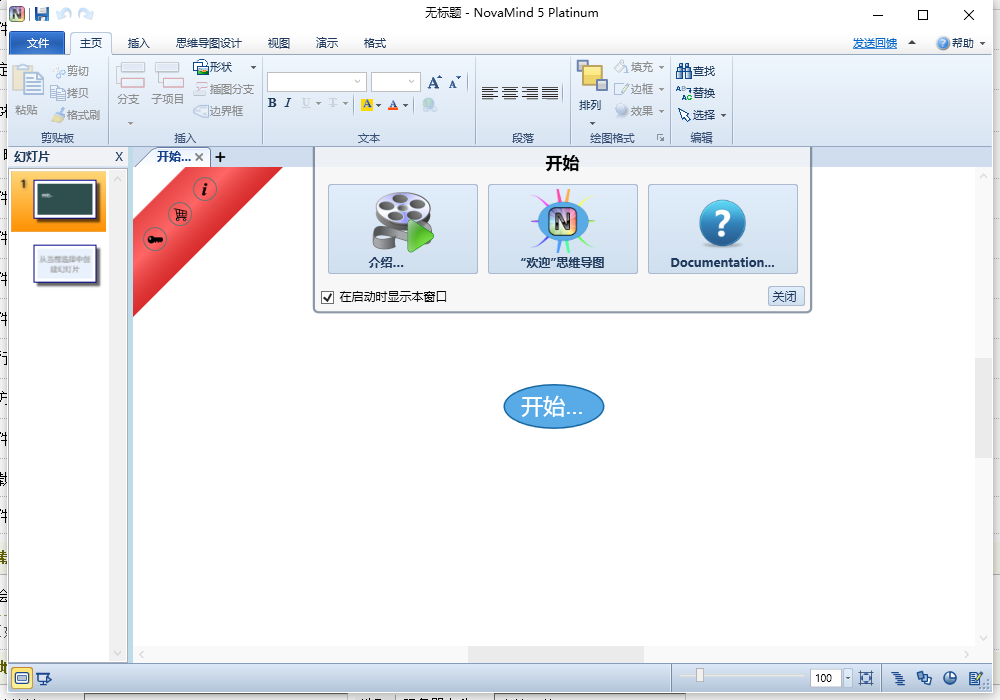Justify text in 段落 group
The width and height of the screenshot is (1000, 700).
pyautogui.click(x=550, y=93)
